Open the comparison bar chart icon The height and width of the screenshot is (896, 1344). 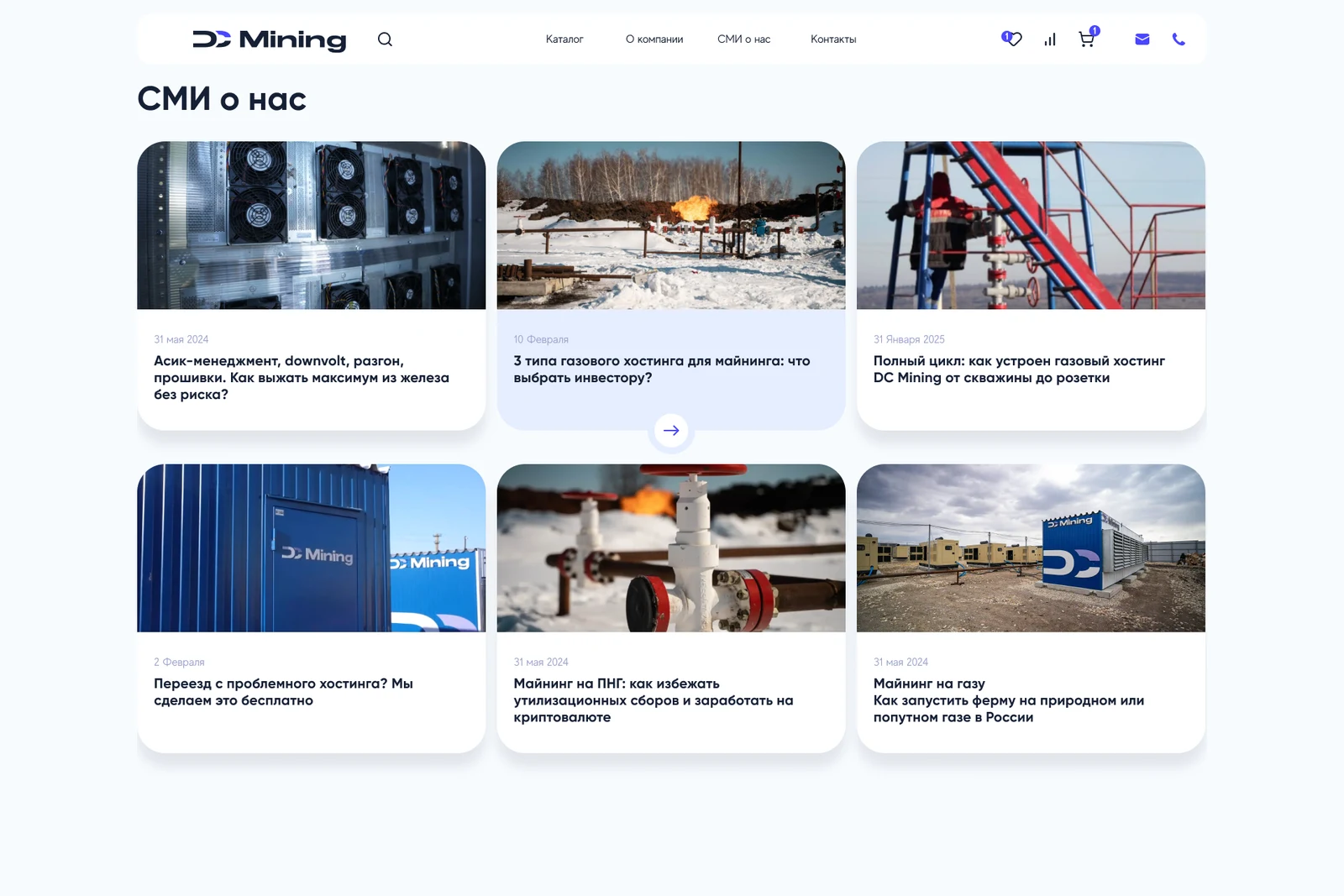1050,39
